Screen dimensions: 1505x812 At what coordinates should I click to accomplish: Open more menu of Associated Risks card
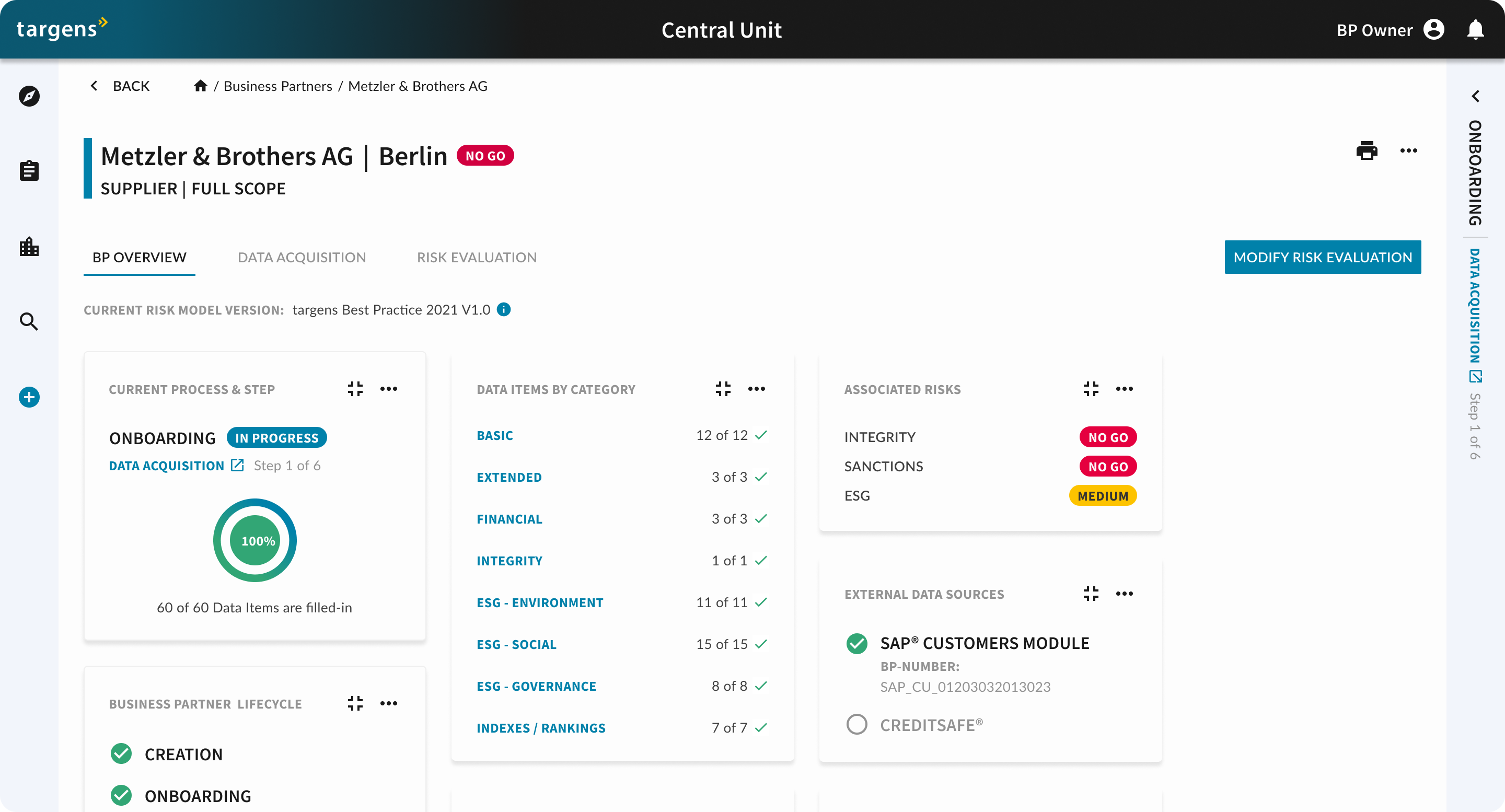(1124, 389)
